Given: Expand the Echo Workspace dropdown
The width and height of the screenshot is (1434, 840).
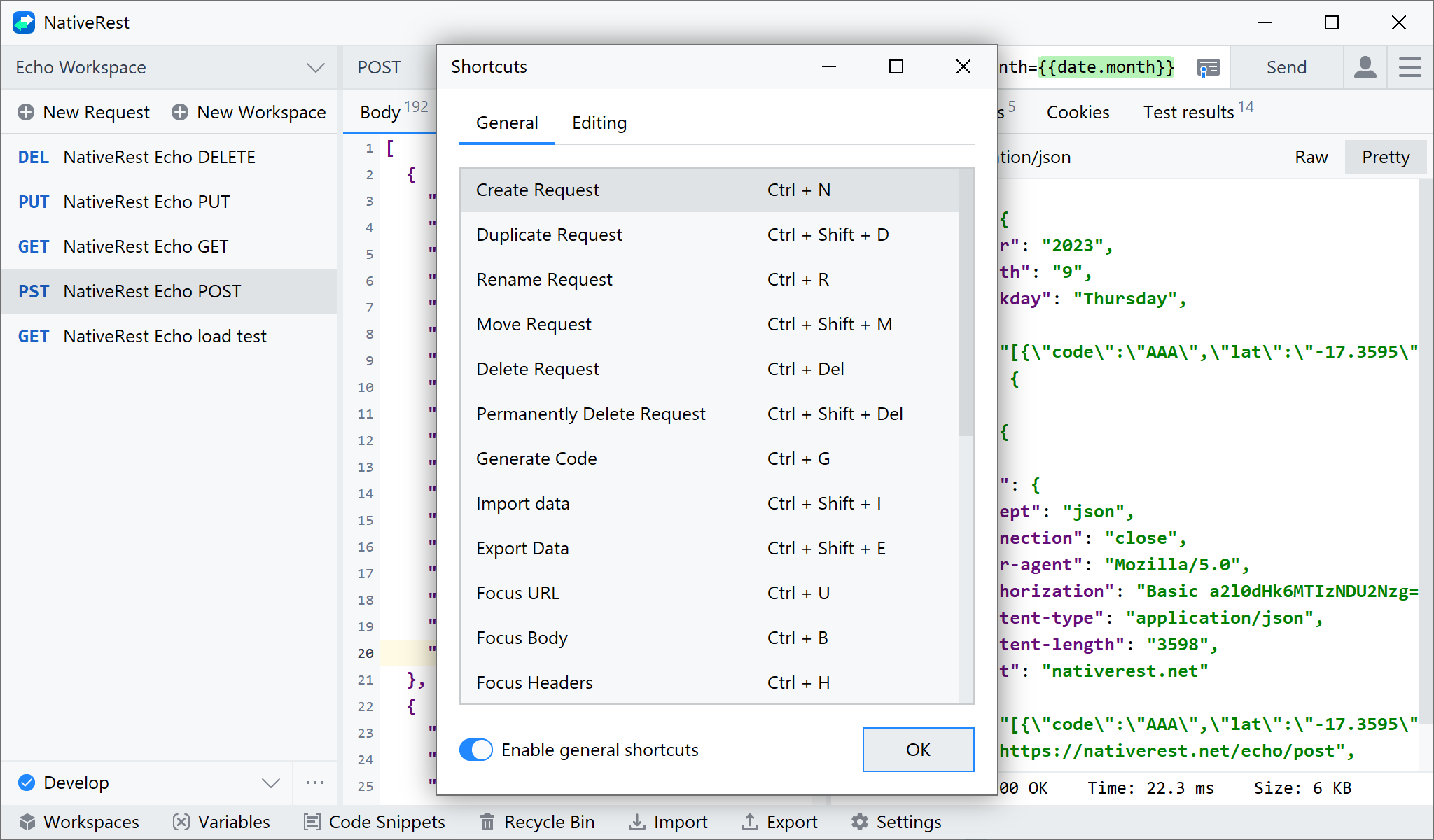Looking at the screenshot, I should pyautogui.click(x=316, y=67).
